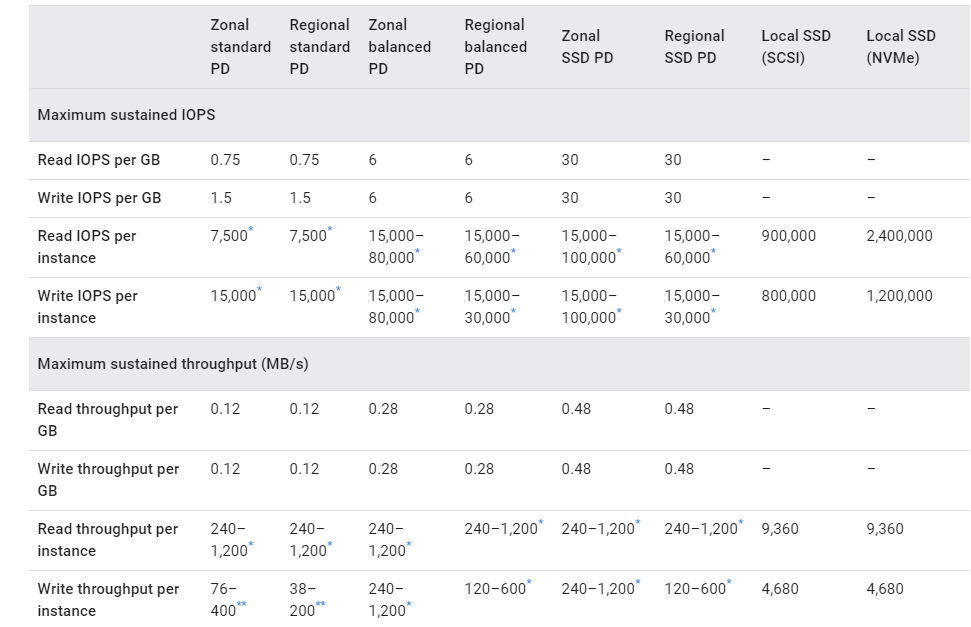Image resolution: width=971 pixels, height=627 pixels.
Task: Select the Zonal standard PD column header
Action: [240, 46]
